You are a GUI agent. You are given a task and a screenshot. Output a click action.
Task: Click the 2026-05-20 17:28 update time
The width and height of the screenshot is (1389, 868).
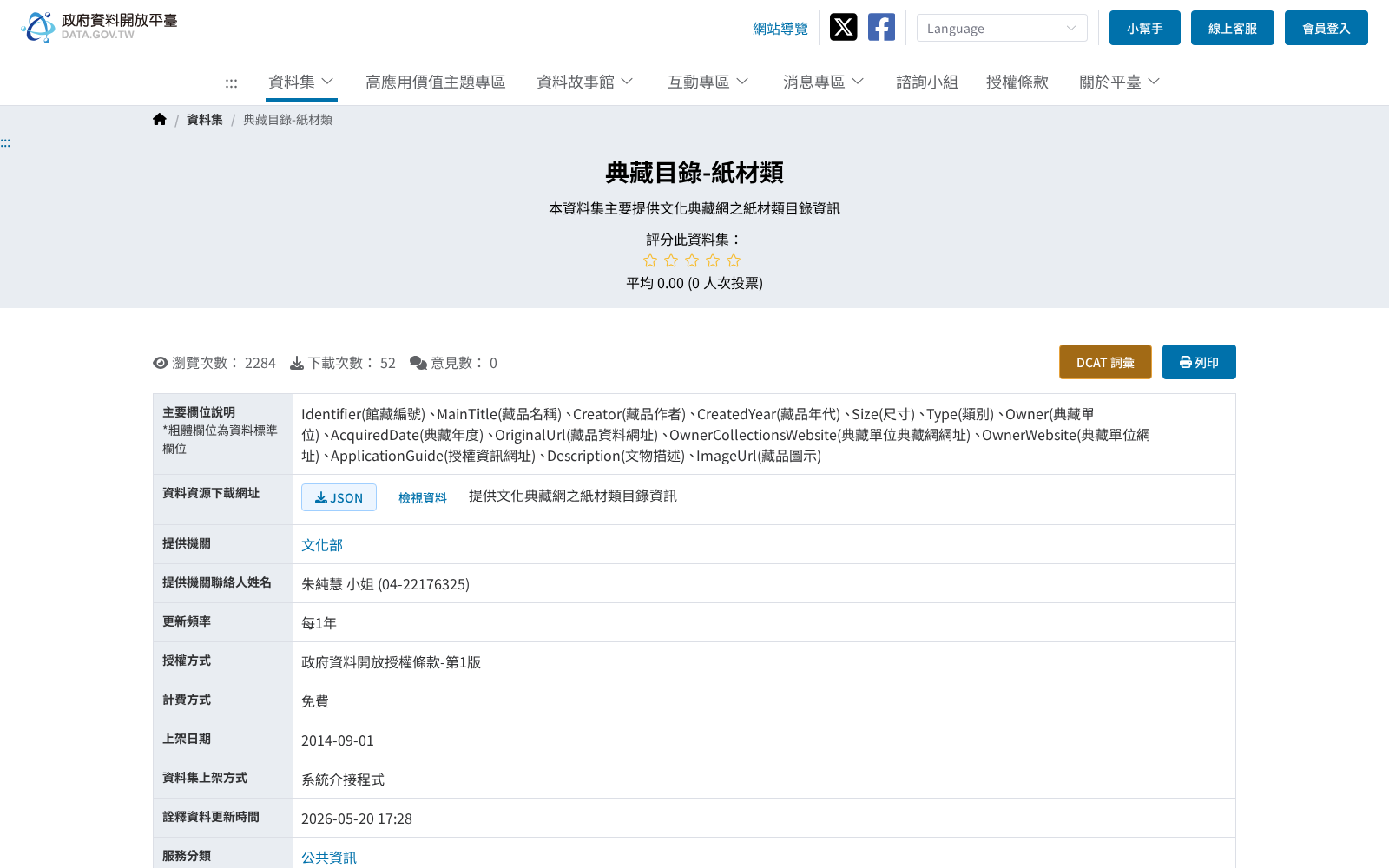click(x=357, y=819)
